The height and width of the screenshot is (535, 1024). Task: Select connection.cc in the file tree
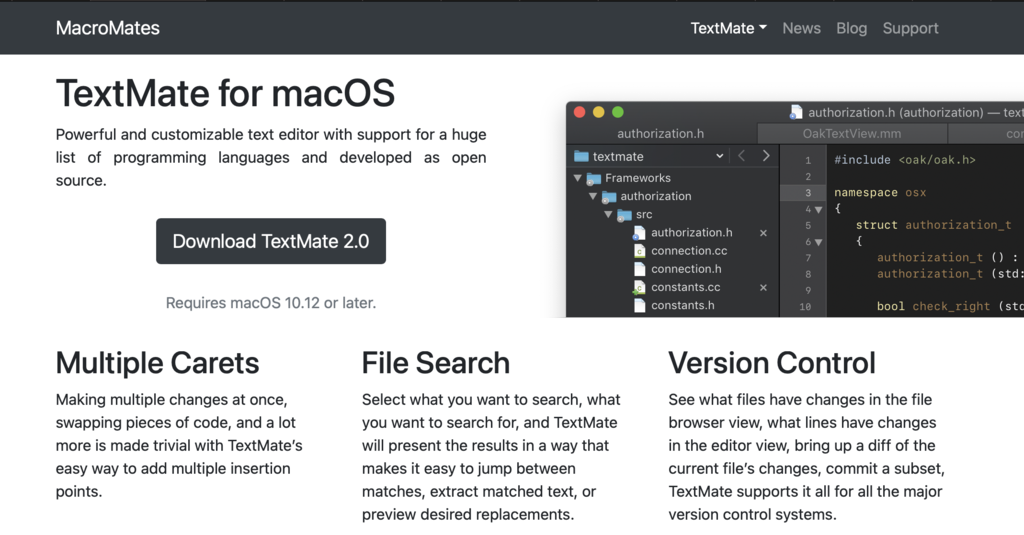[689, 251]
